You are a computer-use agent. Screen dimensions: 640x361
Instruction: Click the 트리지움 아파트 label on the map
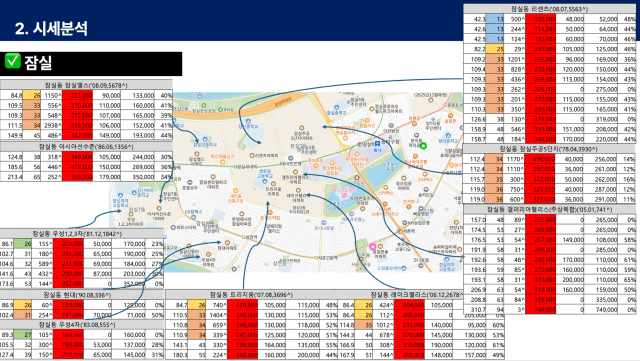273,192
